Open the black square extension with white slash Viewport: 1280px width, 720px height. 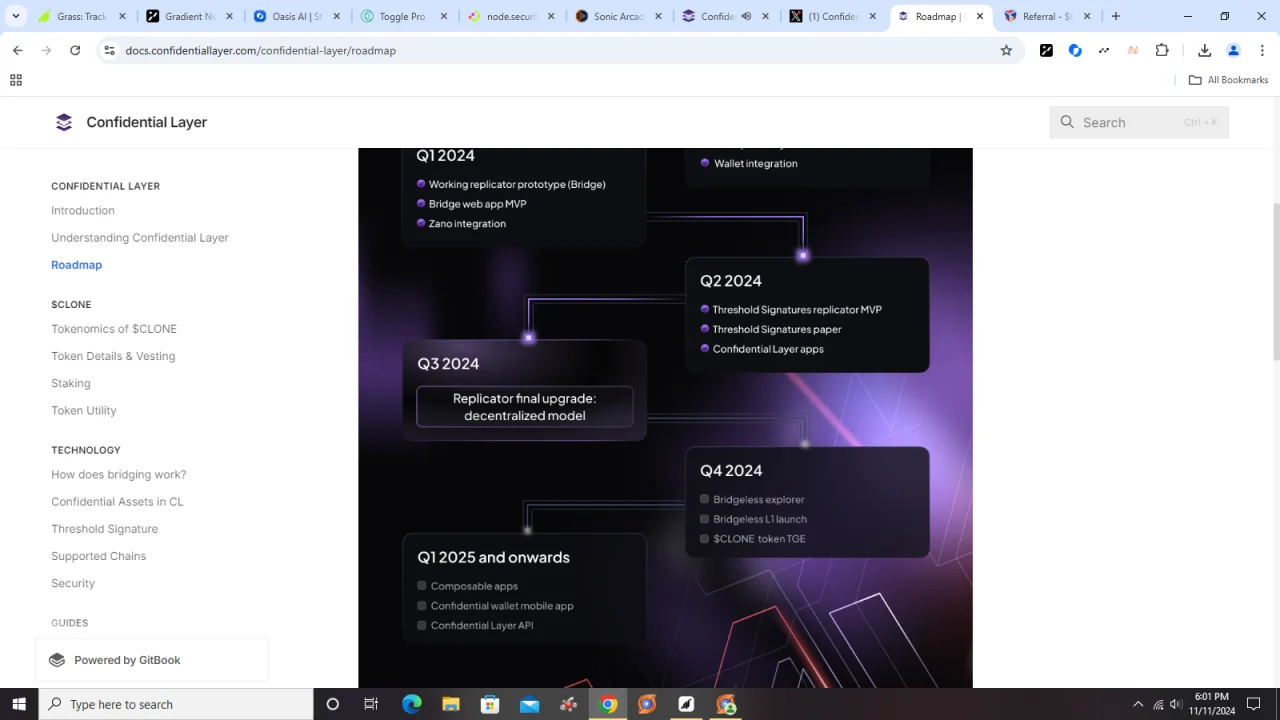point(1046,50)
